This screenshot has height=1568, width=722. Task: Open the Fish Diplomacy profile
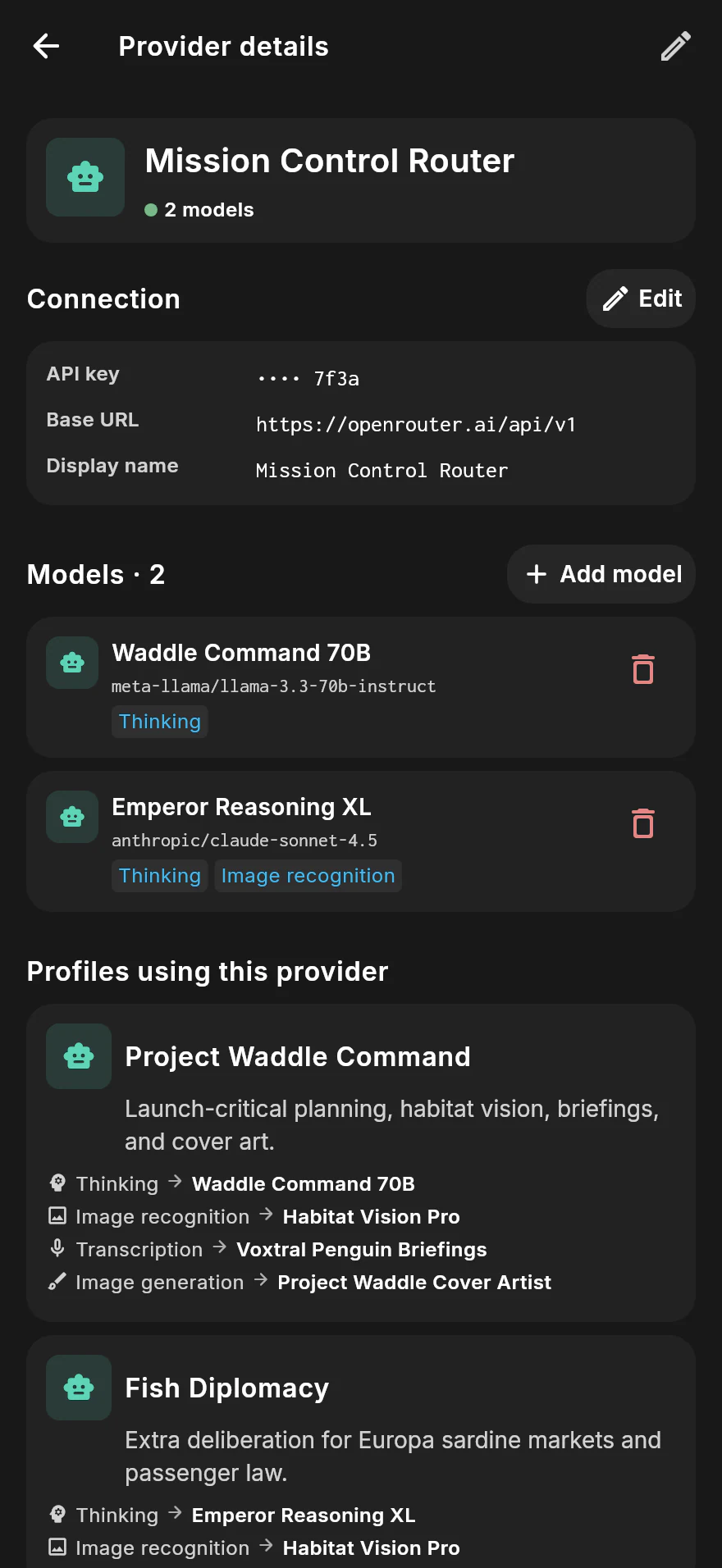point(361,1452)
